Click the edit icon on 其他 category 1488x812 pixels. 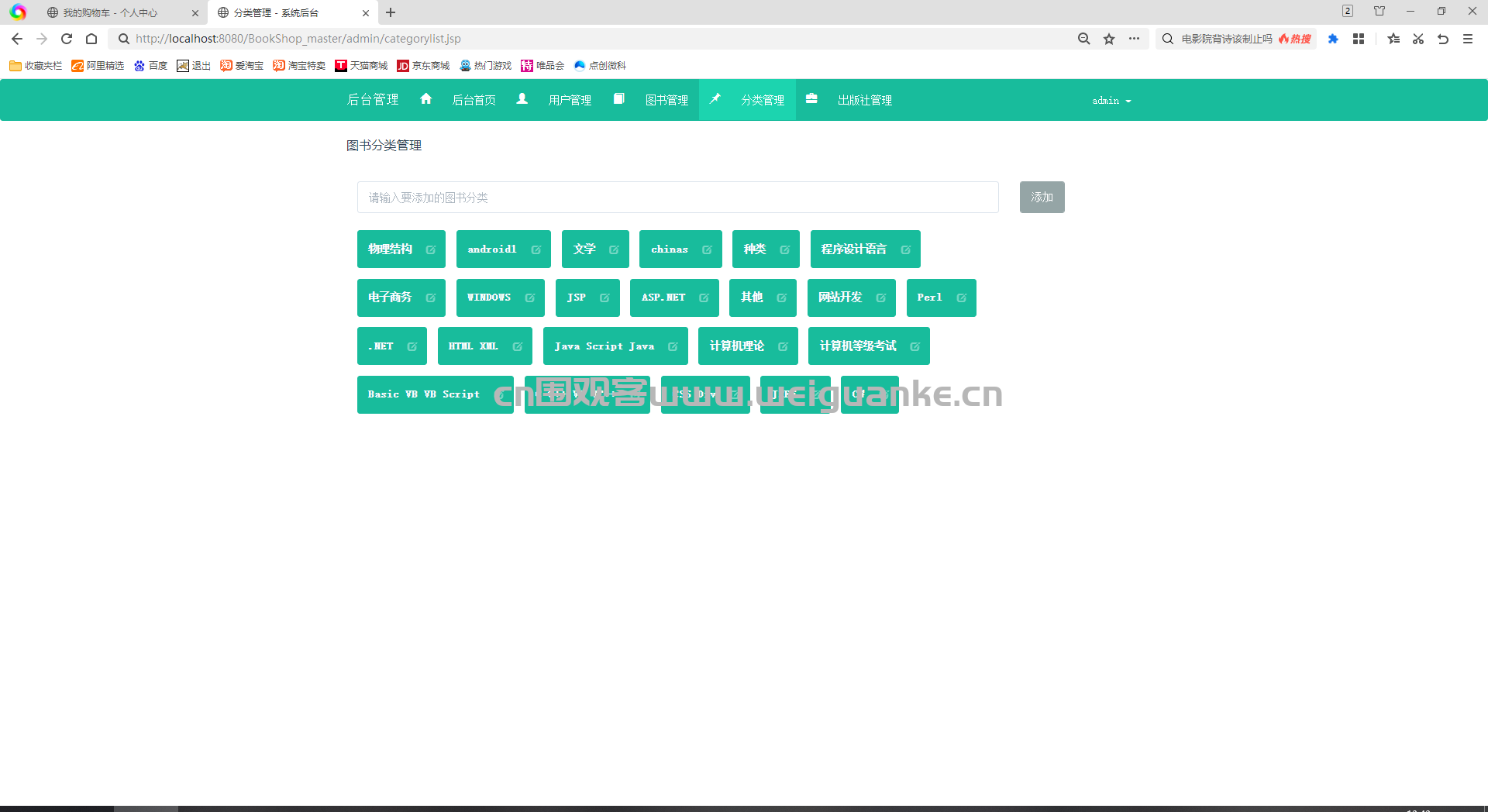coord(782,298)
